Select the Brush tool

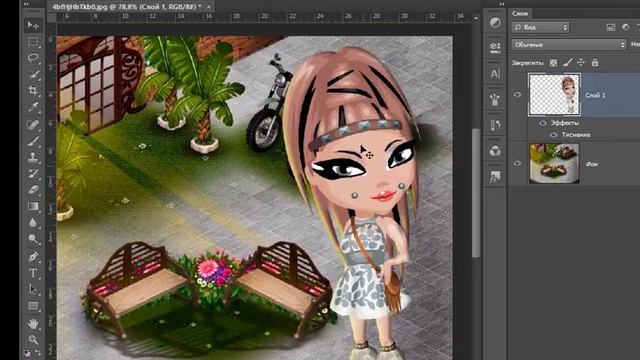(x=33, y=141)
